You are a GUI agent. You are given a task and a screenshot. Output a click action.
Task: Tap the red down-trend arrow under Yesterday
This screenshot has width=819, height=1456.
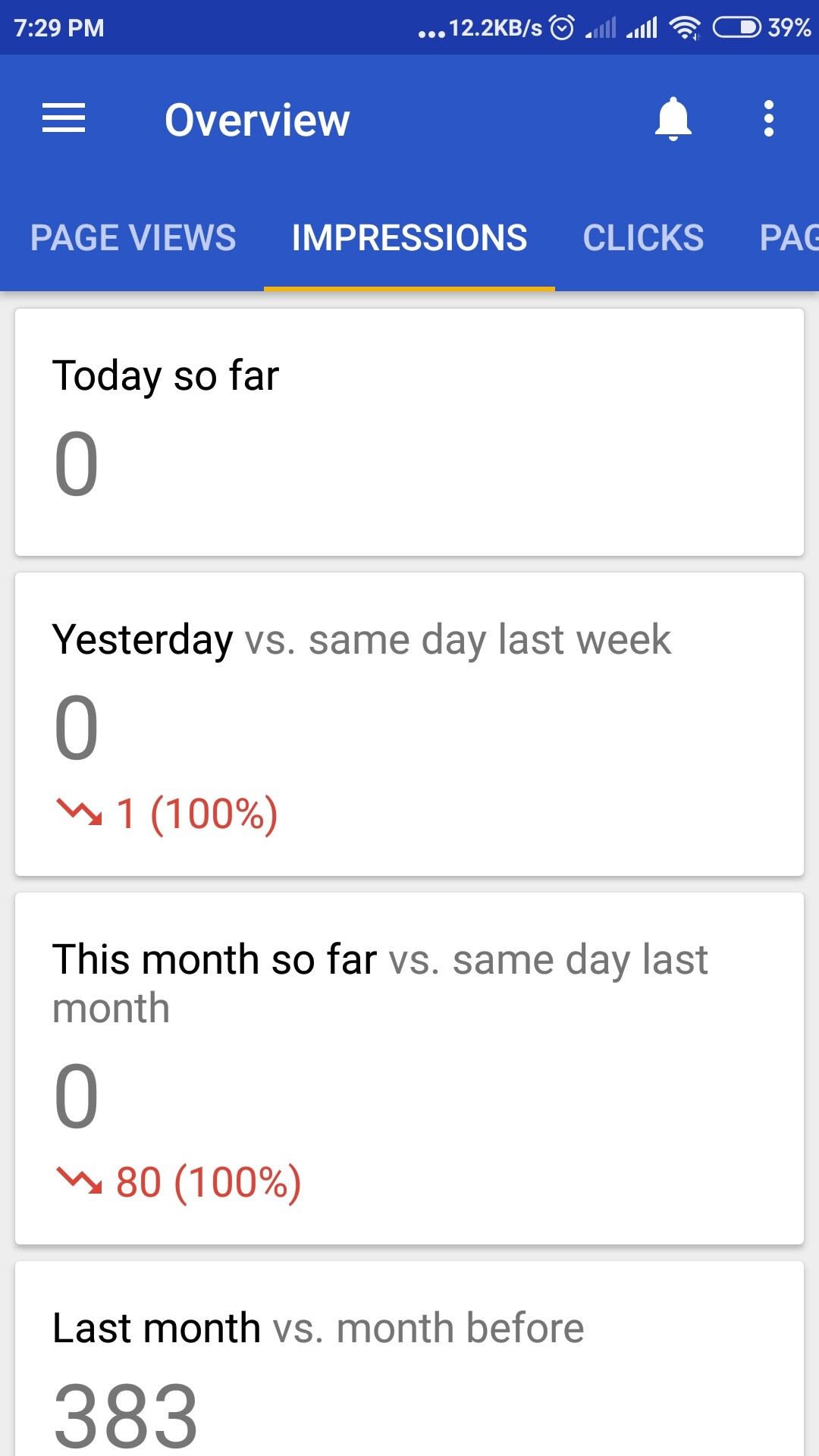click(x=79, y=812)
